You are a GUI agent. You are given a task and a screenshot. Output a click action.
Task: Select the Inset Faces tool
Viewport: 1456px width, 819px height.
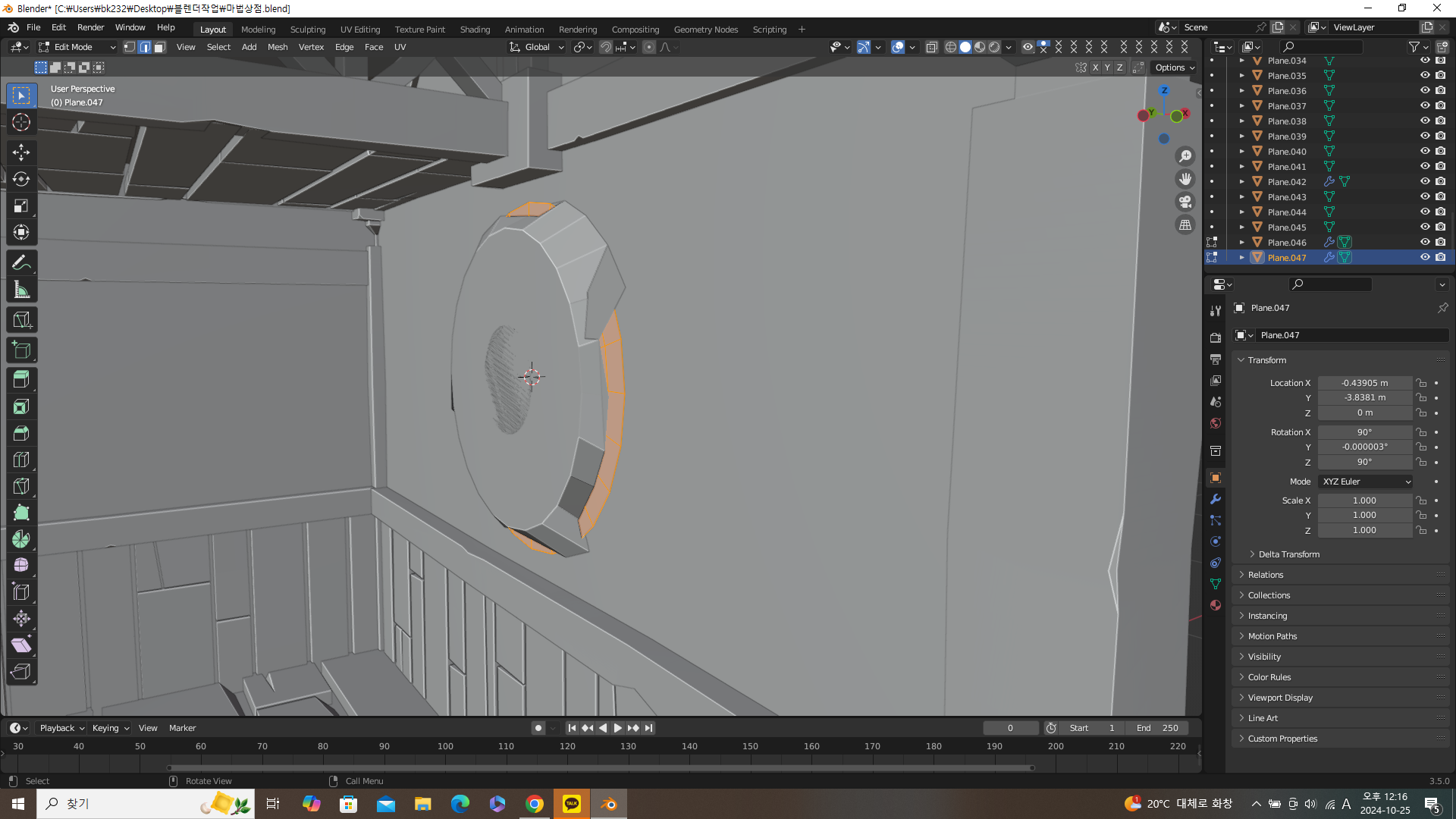(21, 406)
